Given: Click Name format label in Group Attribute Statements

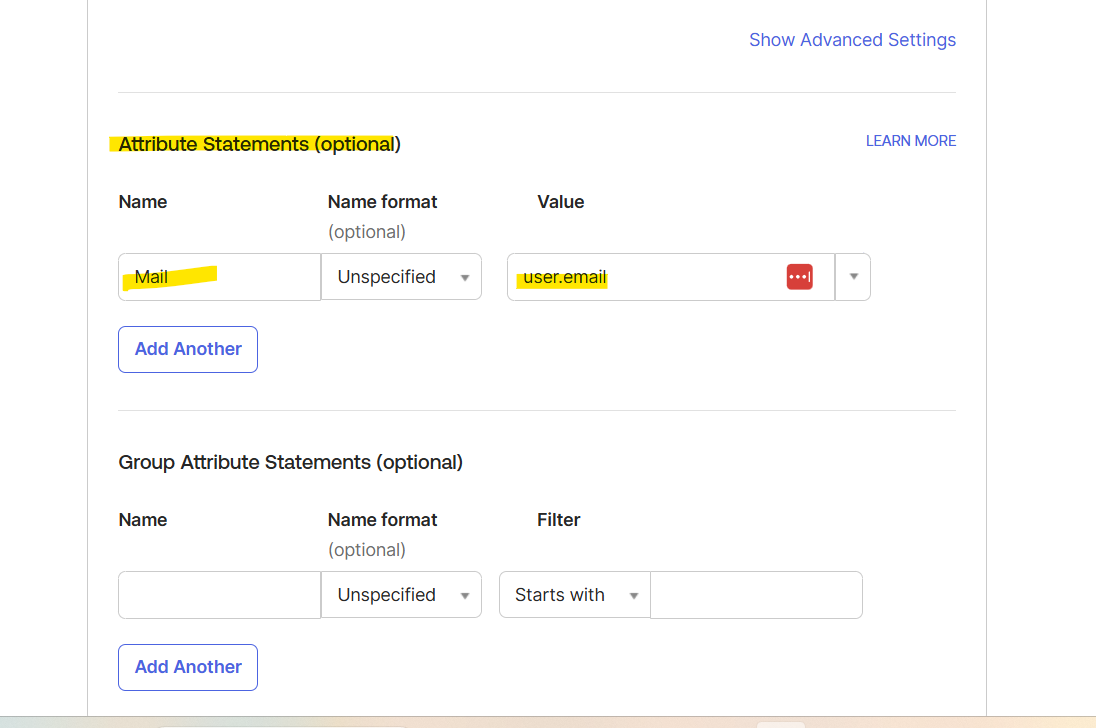Looking at the screenshot, I should pyautogui.click(x=382, y=520).
